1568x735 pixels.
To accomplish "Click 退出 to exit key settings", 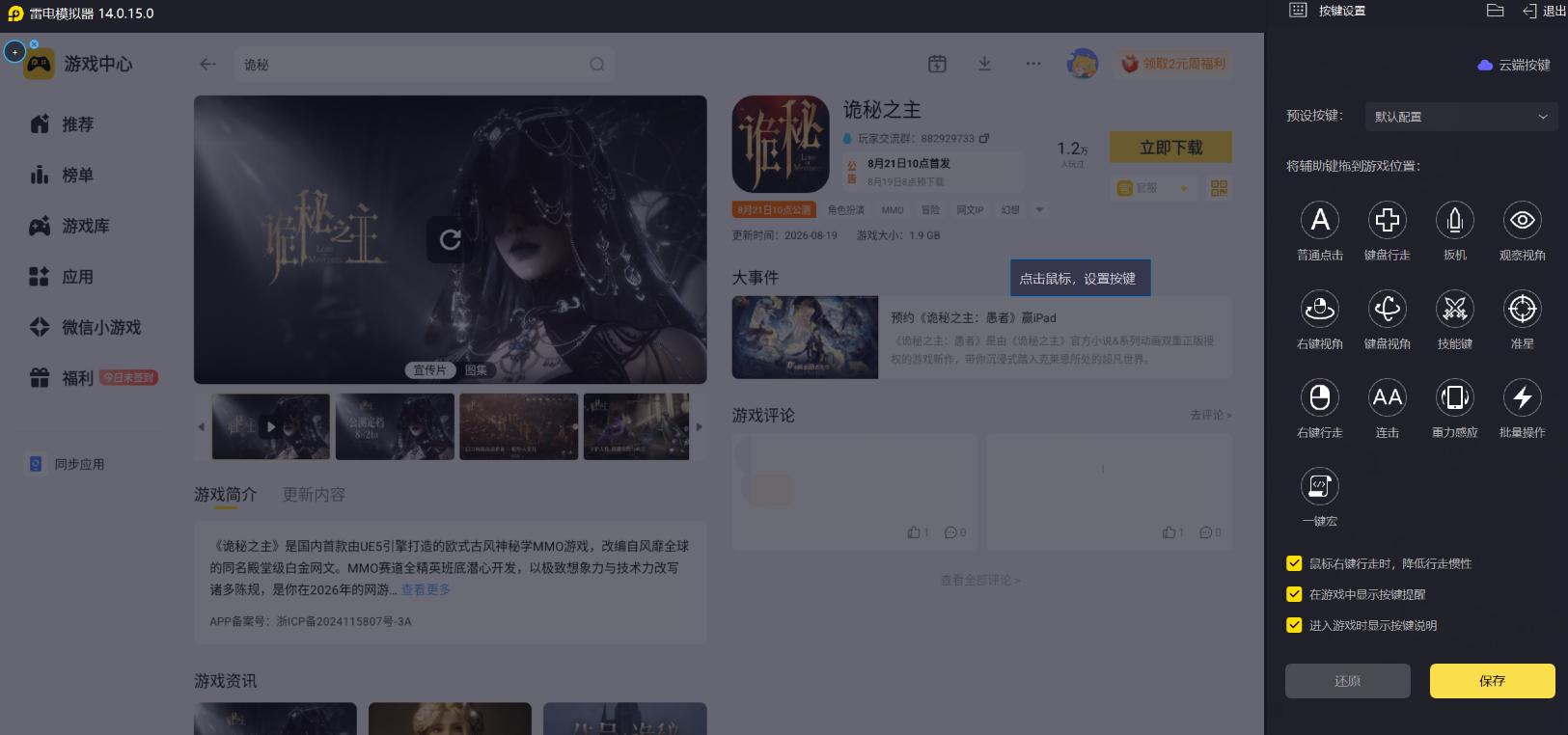I will [1544, 11].
